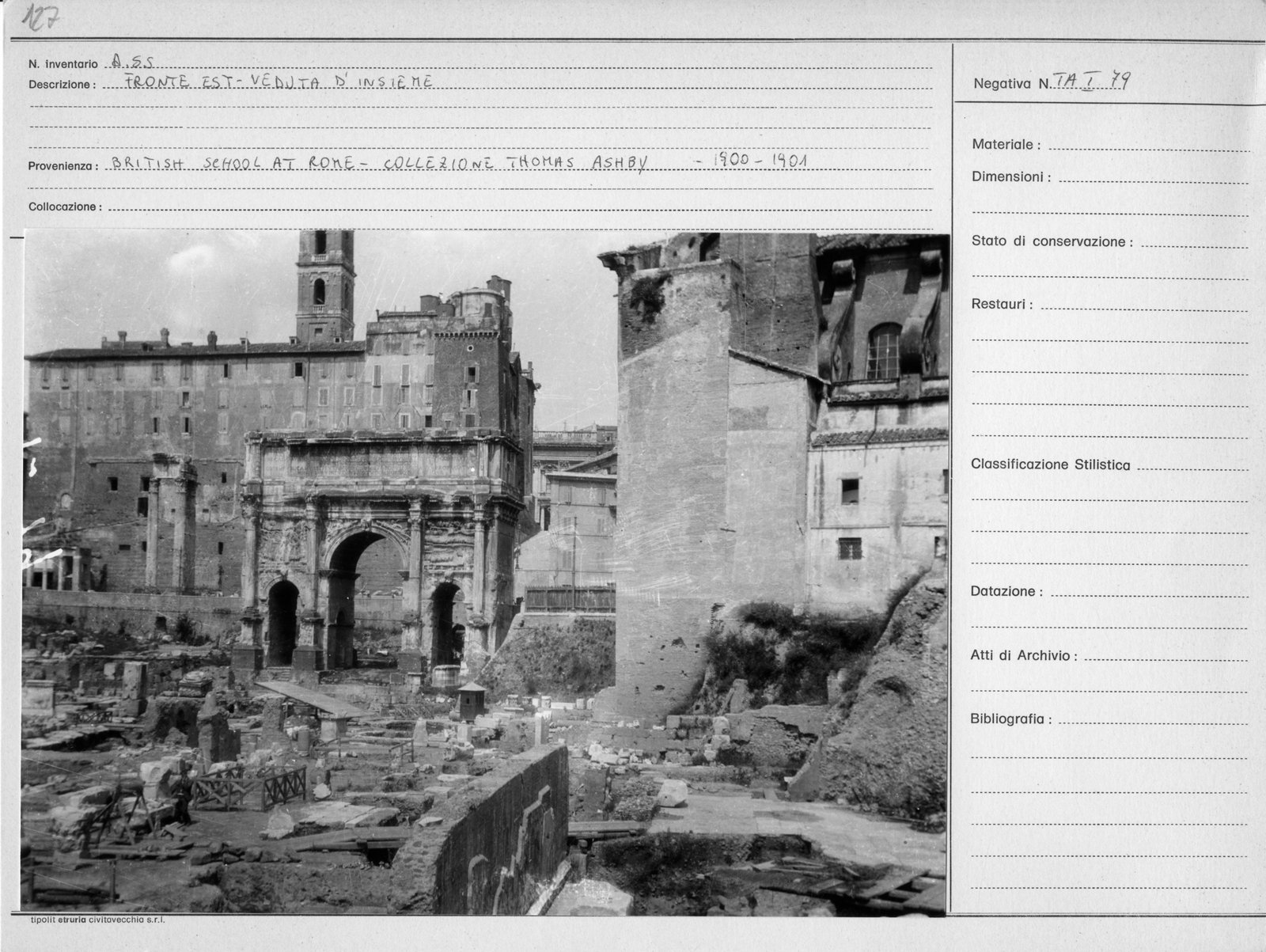Click the 'N. inventario' label
The height and width of the screenshot is (952, 1266).
pos(63,64)
